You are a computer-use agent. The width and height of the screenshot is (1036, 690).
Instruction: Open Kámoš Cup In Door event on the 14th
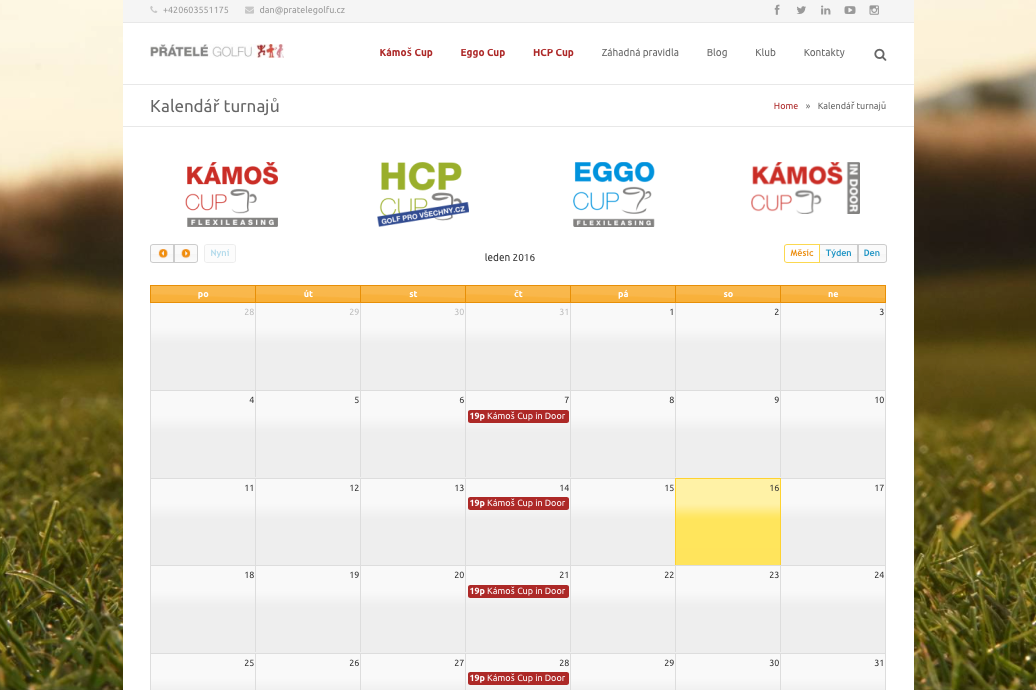click(518, 504)
